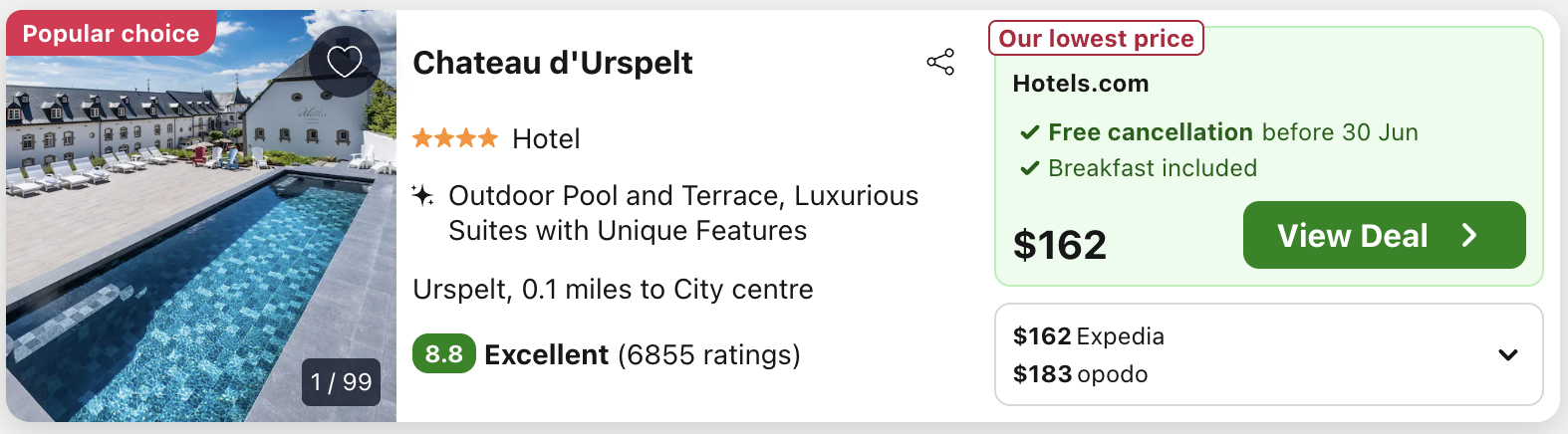Select the $183 opodo offer

[x=1081, y=374]
